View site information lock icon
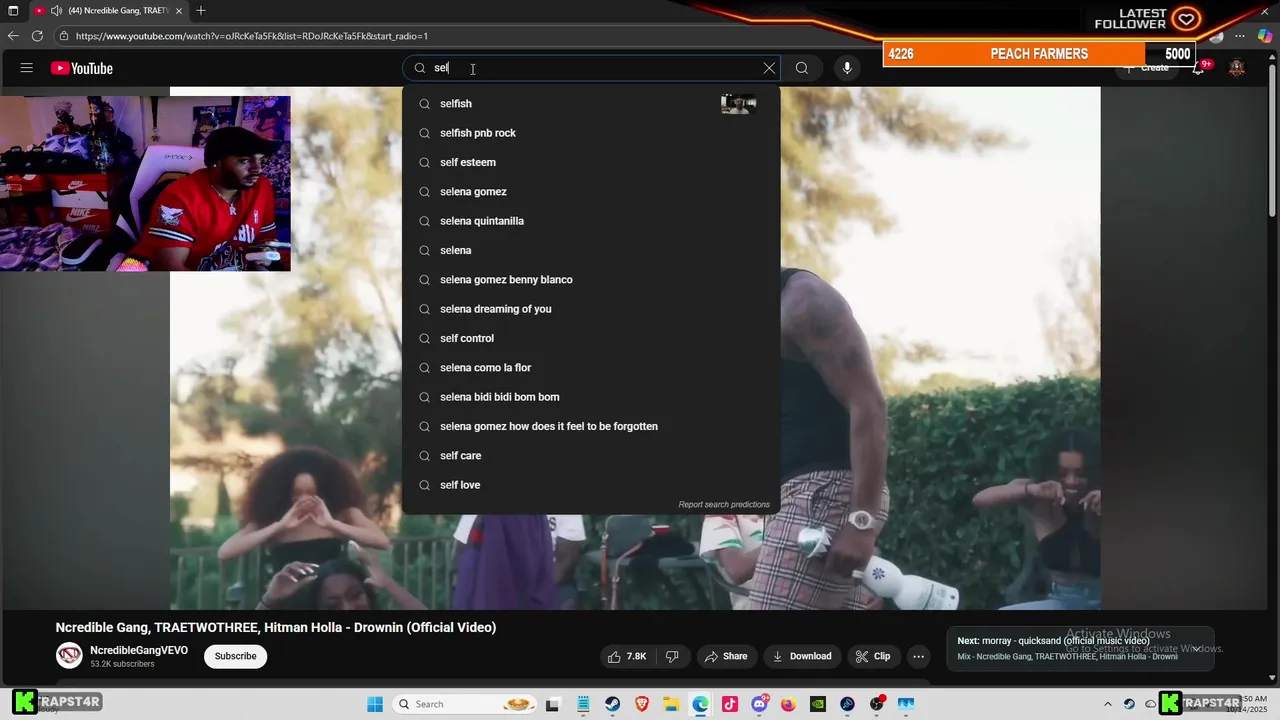The image size is (1280, 720). pyautogui.click(x=64, y=36)
